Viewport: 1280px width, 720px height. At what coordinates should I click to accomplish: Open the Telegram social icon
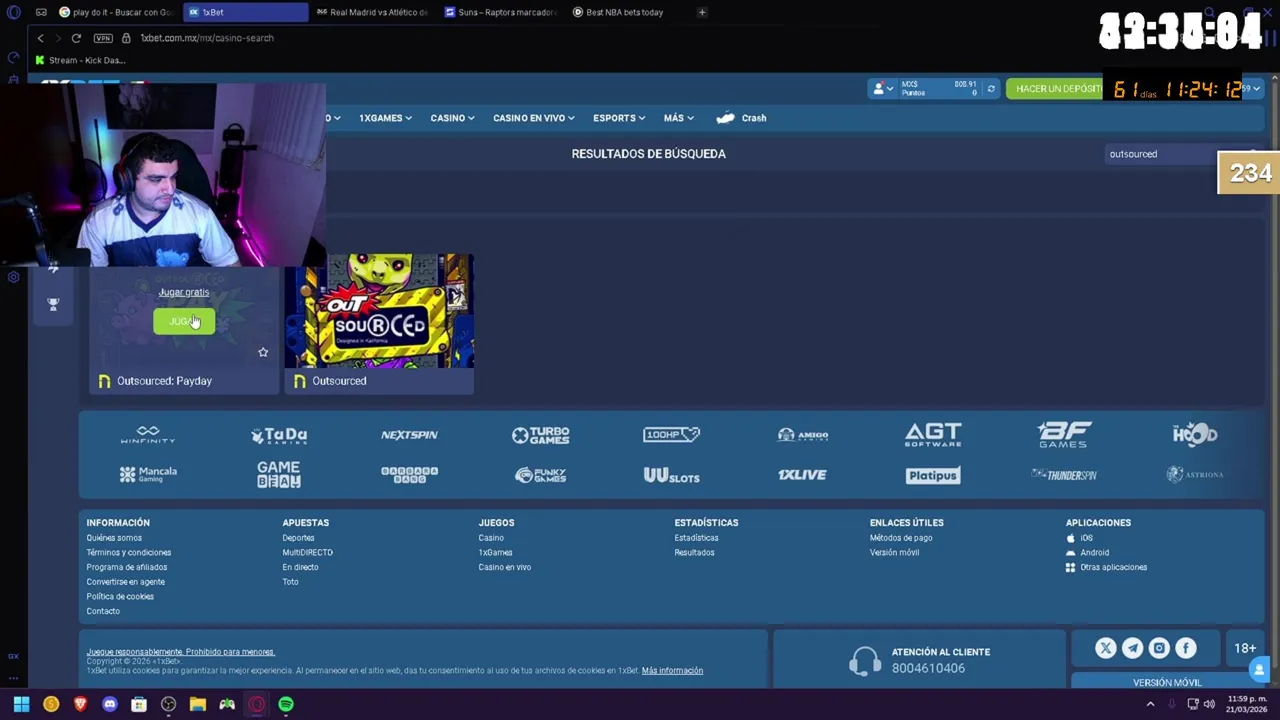1132,649
